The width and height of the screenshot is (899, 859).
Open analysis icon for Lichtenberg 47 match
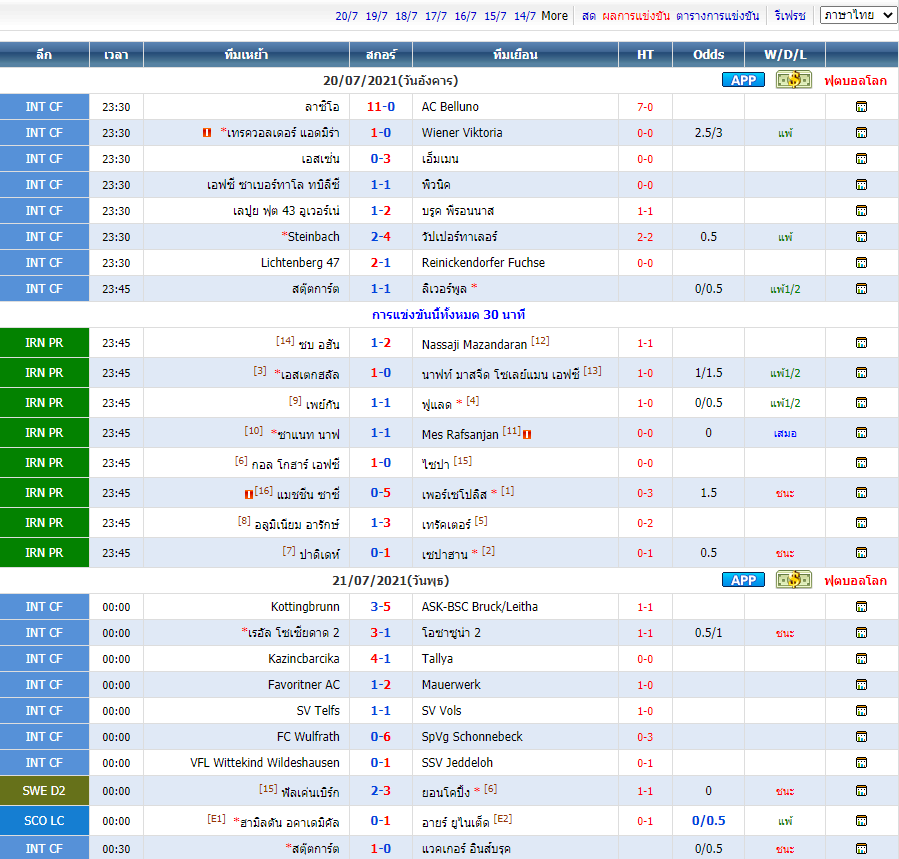pos(861,263)
